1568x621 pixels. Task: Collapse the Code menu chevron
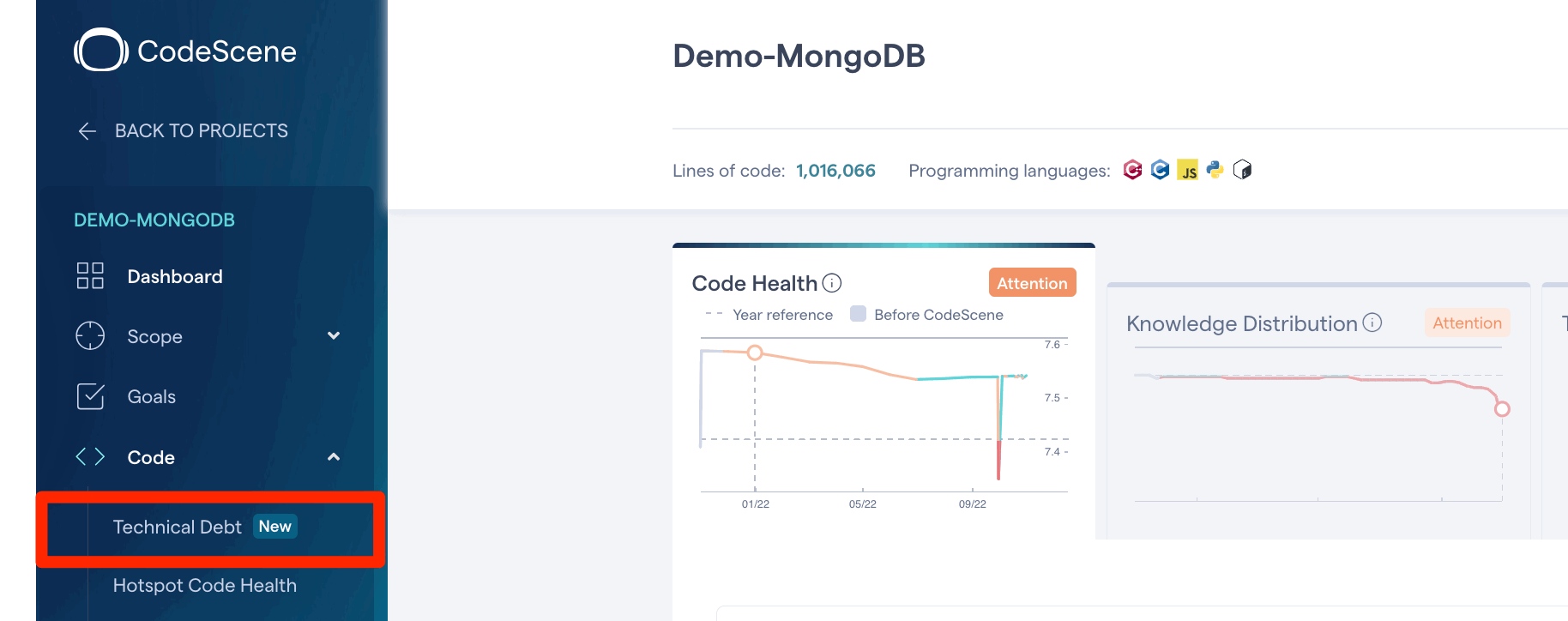(x=334, y=457)
